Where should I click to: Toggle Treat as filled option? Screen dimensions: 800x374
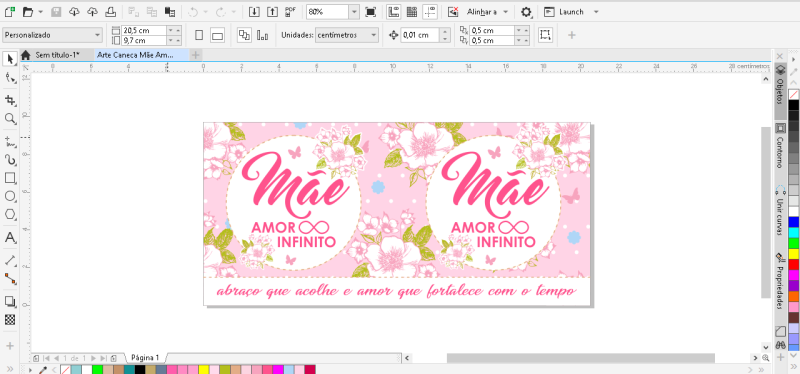tap(545, 35)
